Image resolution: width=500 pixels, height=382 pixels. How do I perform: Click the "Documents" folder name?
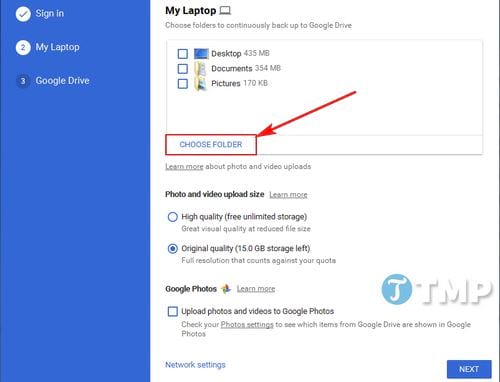pos(232,69)
